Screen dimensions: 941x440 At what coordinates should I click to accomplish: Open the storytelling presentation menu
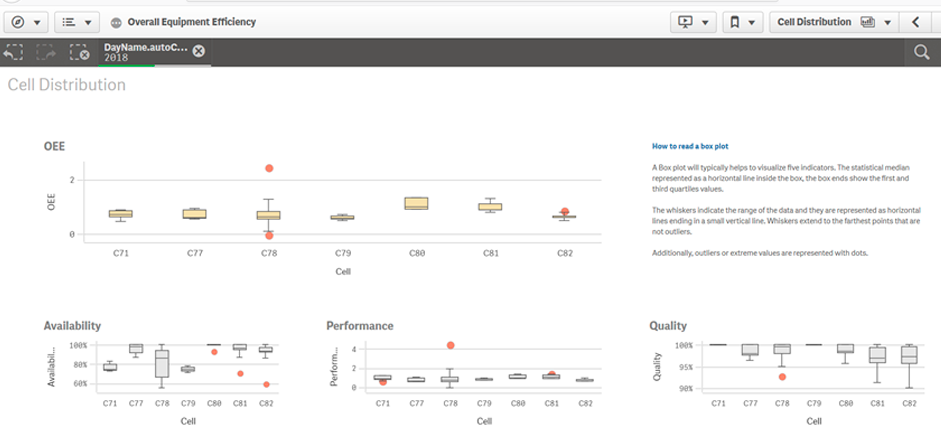click(x=693, y=21)
